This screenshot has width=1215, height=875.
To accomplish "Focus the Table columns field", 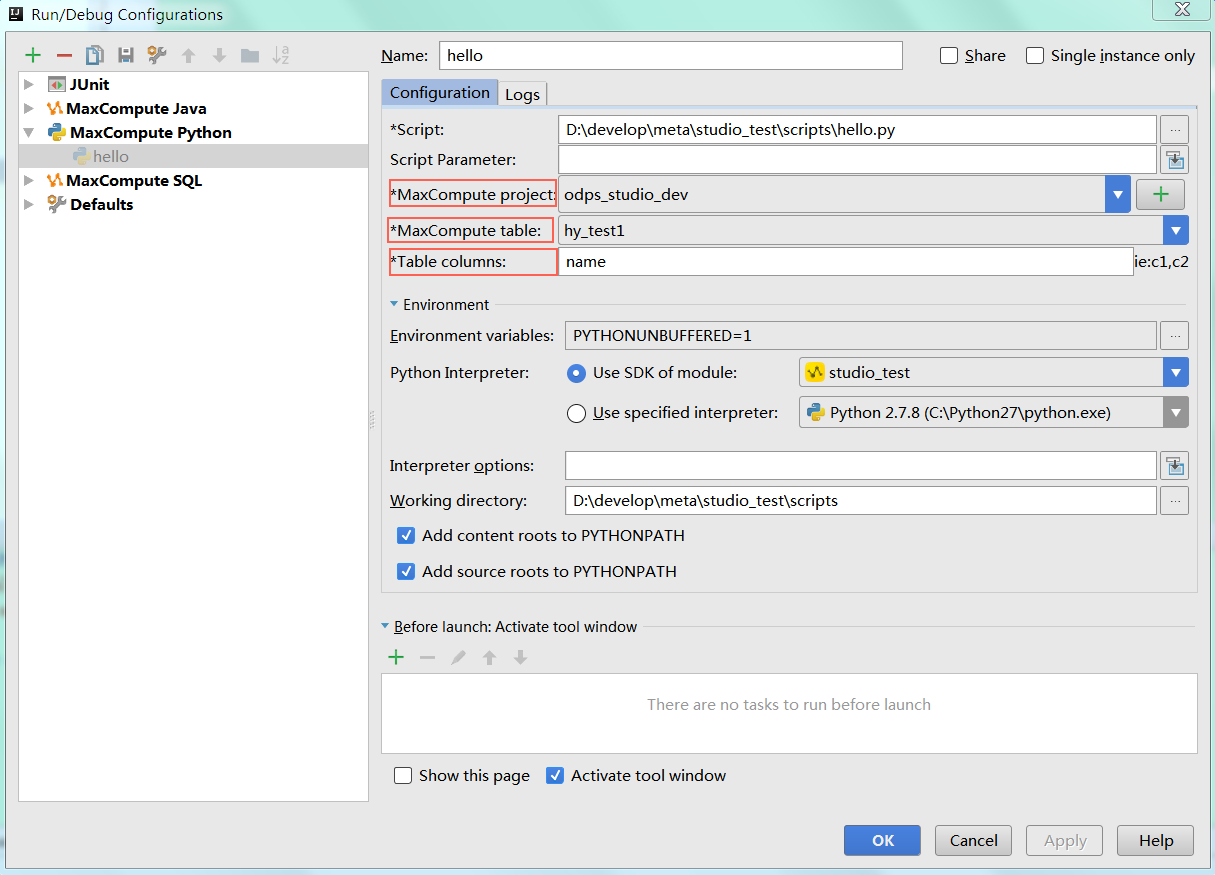I will click(x=846, y=262).
